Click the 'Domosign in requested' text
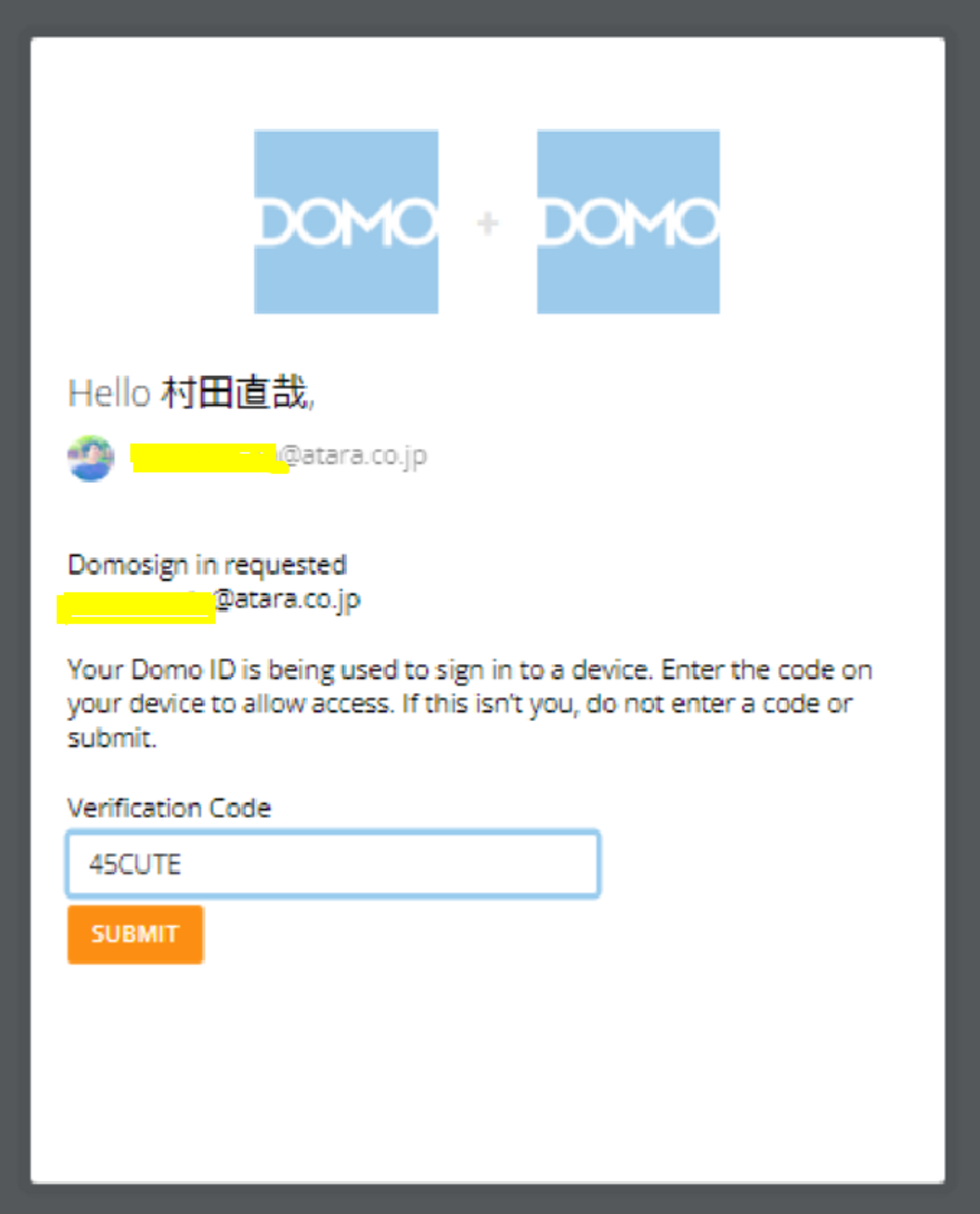980x1214 pixels. (207, 565)
